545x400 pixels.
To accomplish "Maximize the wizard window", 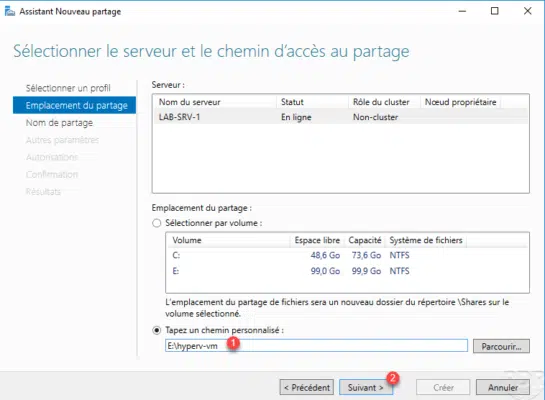I will (x=495, y=11).
